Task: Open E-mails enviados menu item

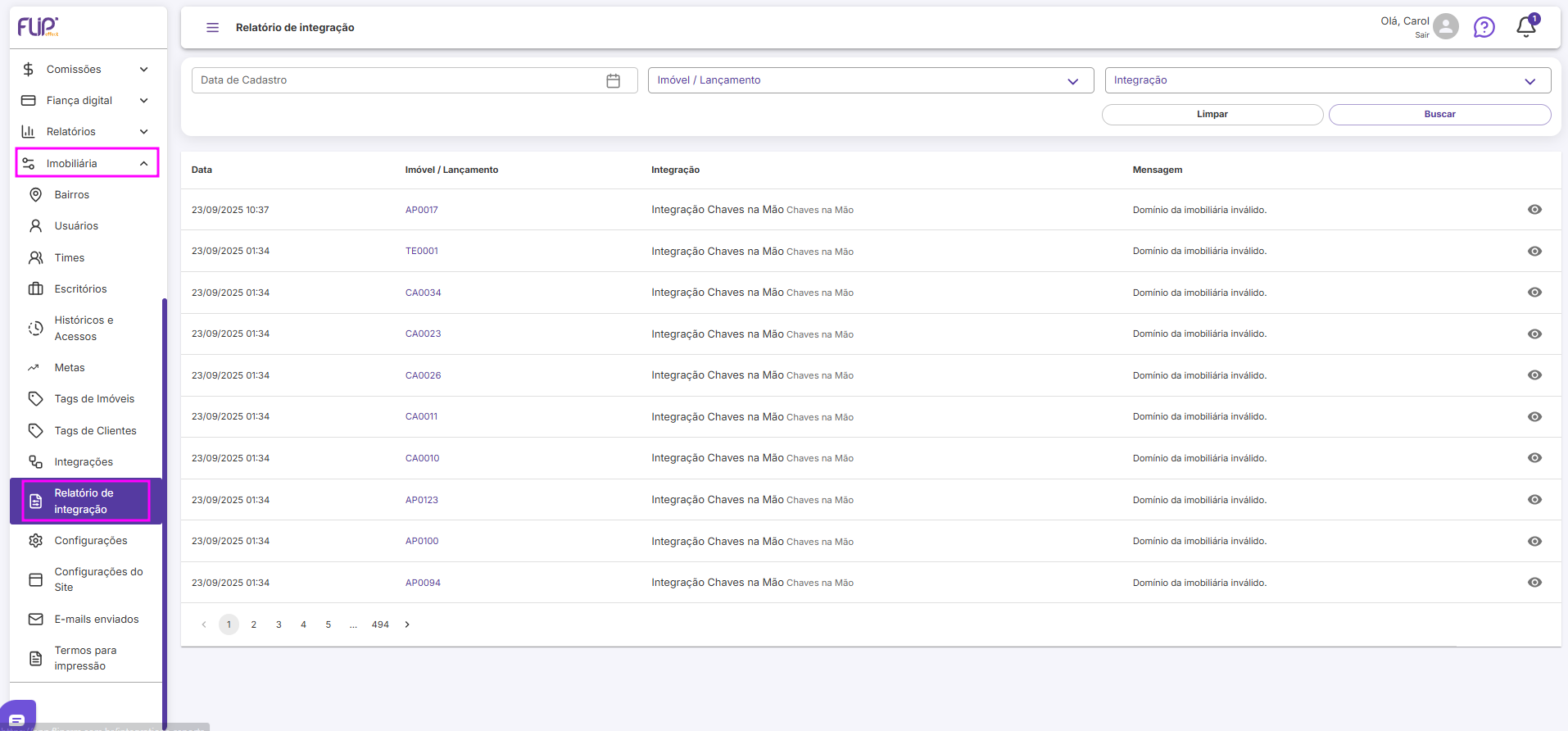Action: tap(86, 620)
